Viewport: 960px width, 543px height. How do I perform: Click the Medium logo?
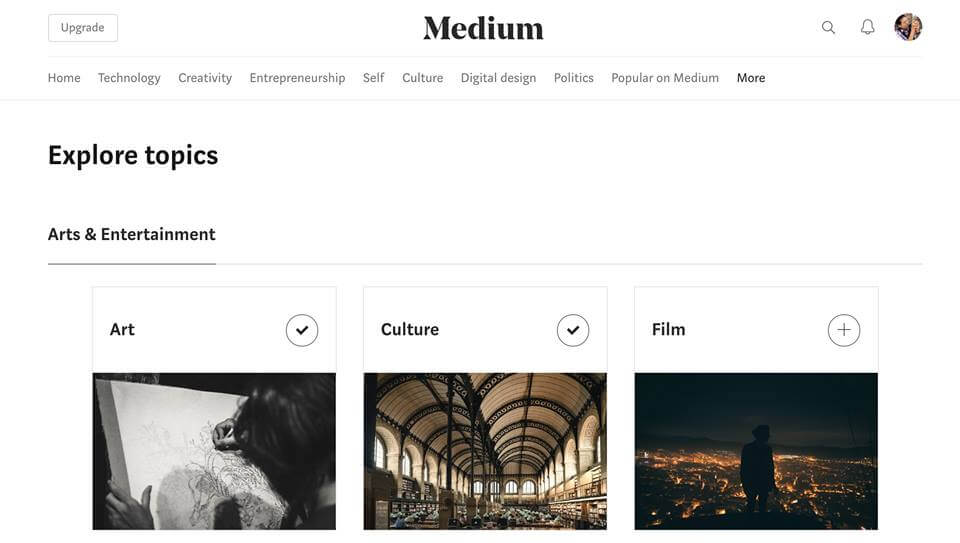[x=483, y=28]
